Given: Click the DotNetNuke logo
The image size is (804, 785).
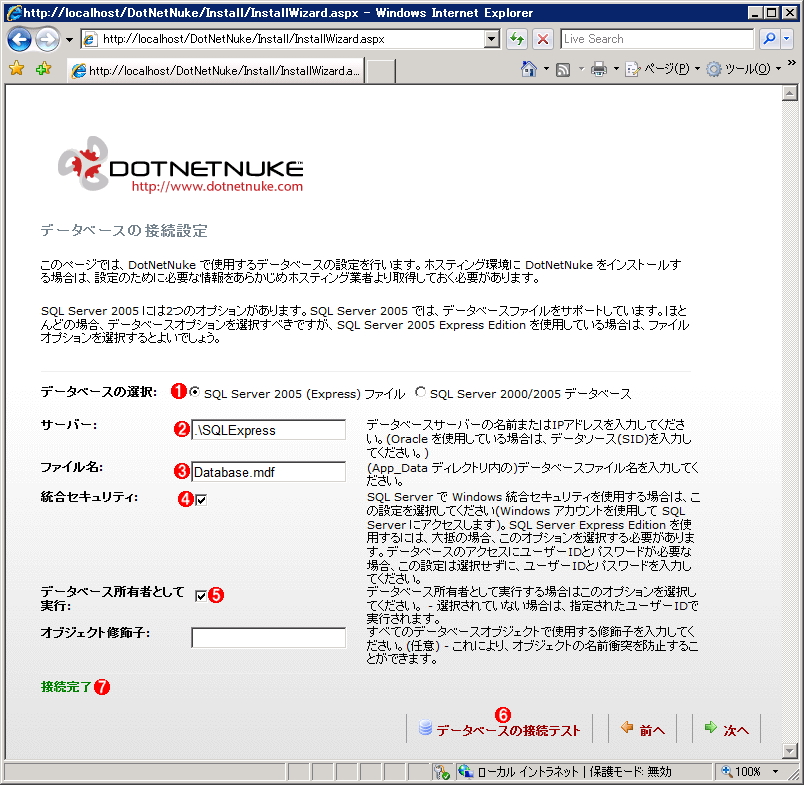Looking at the screenshot, I should (x=180, y=164).
